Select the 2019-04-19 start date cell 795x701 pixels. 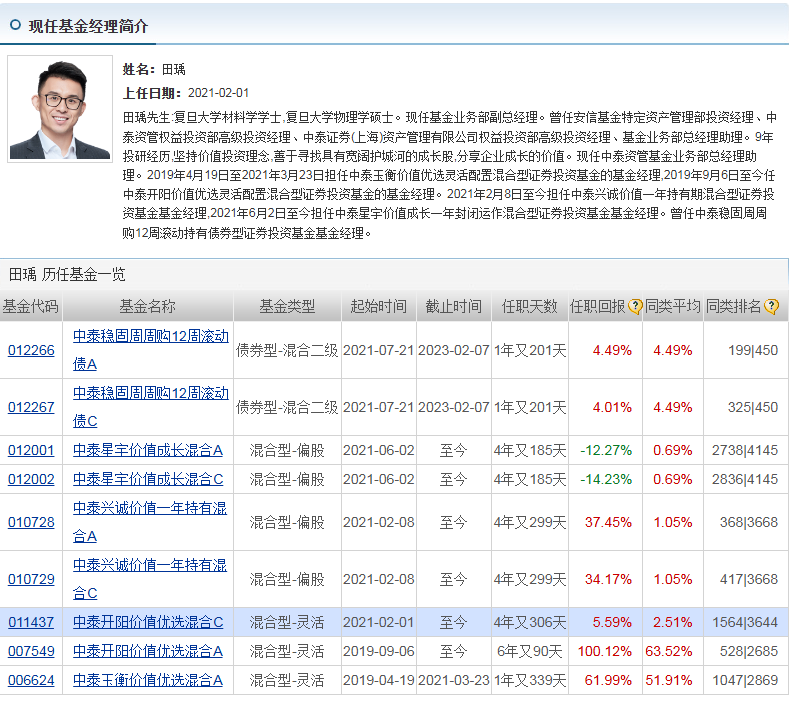[x=379, y=680]
